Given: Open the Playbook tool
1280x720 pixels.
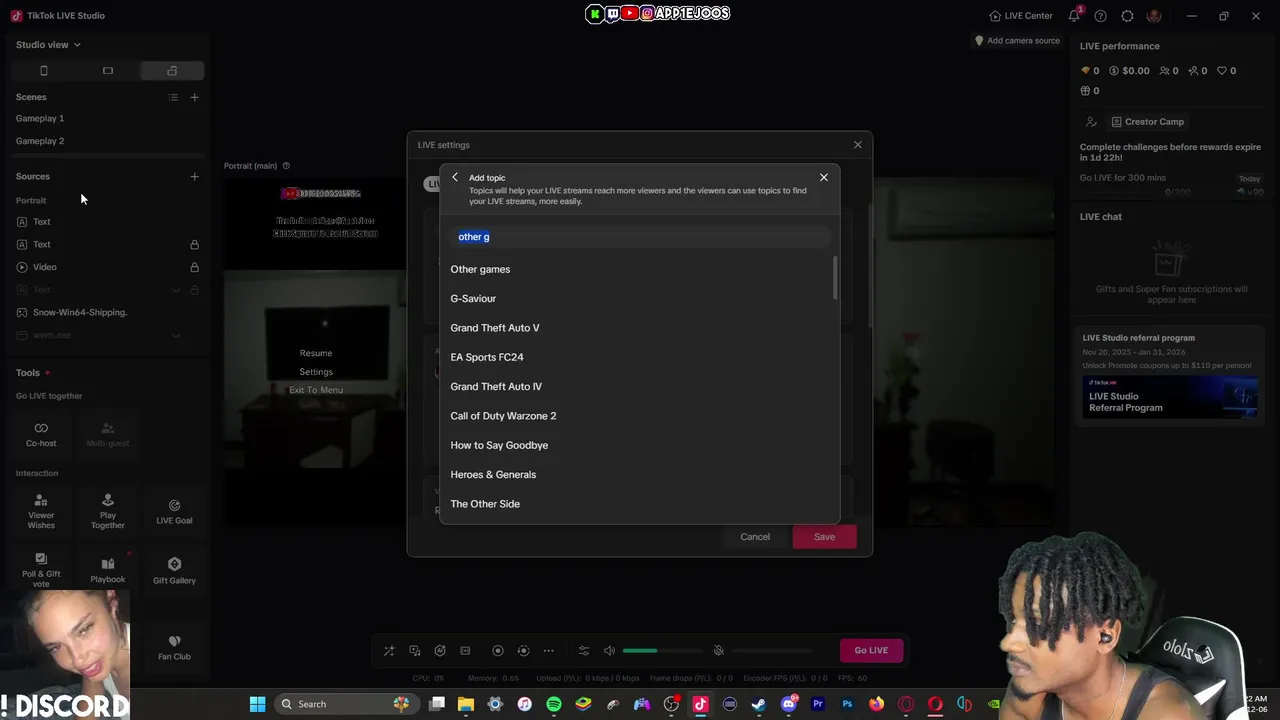Looking at the screenshot, I should click(108, 570).
